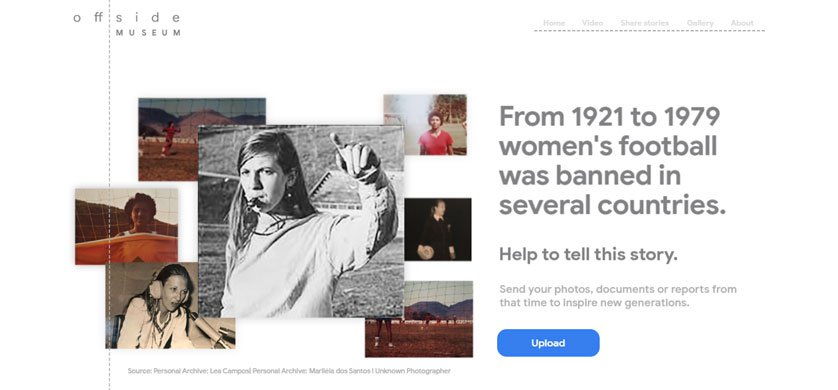
Task: Click the photo source credits caption
Action: click(x=289, y=371)
